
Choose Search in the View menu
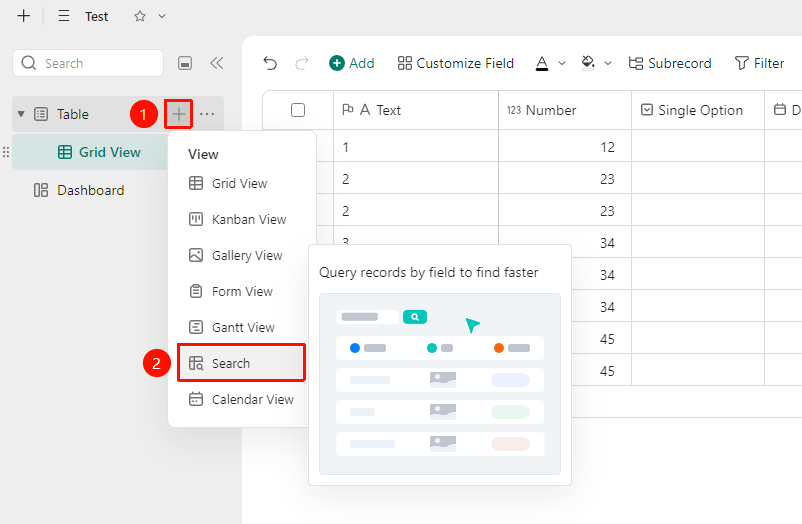(241, 363)
